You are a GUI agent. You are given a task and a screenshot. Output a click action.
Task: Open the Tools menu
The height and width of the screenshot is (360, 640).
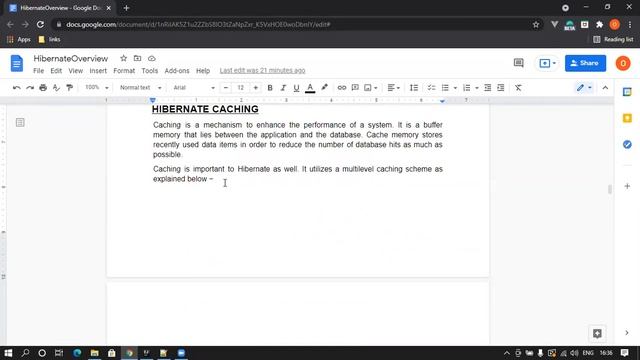(x=149, y=71)
